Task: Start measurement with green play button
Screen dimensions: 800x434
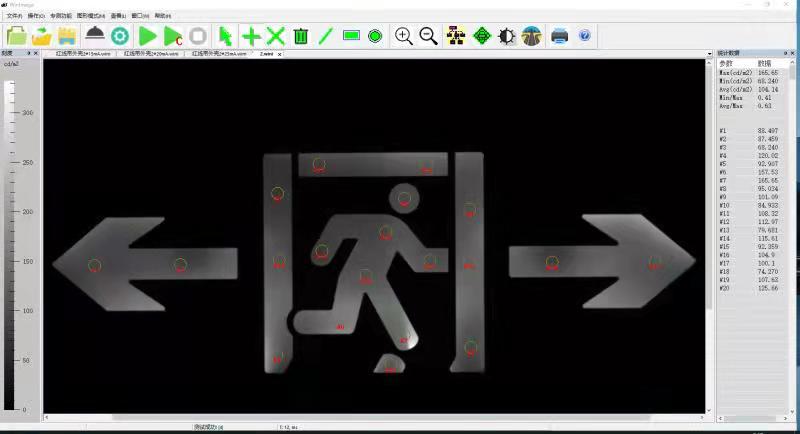Action: point(148,36)
